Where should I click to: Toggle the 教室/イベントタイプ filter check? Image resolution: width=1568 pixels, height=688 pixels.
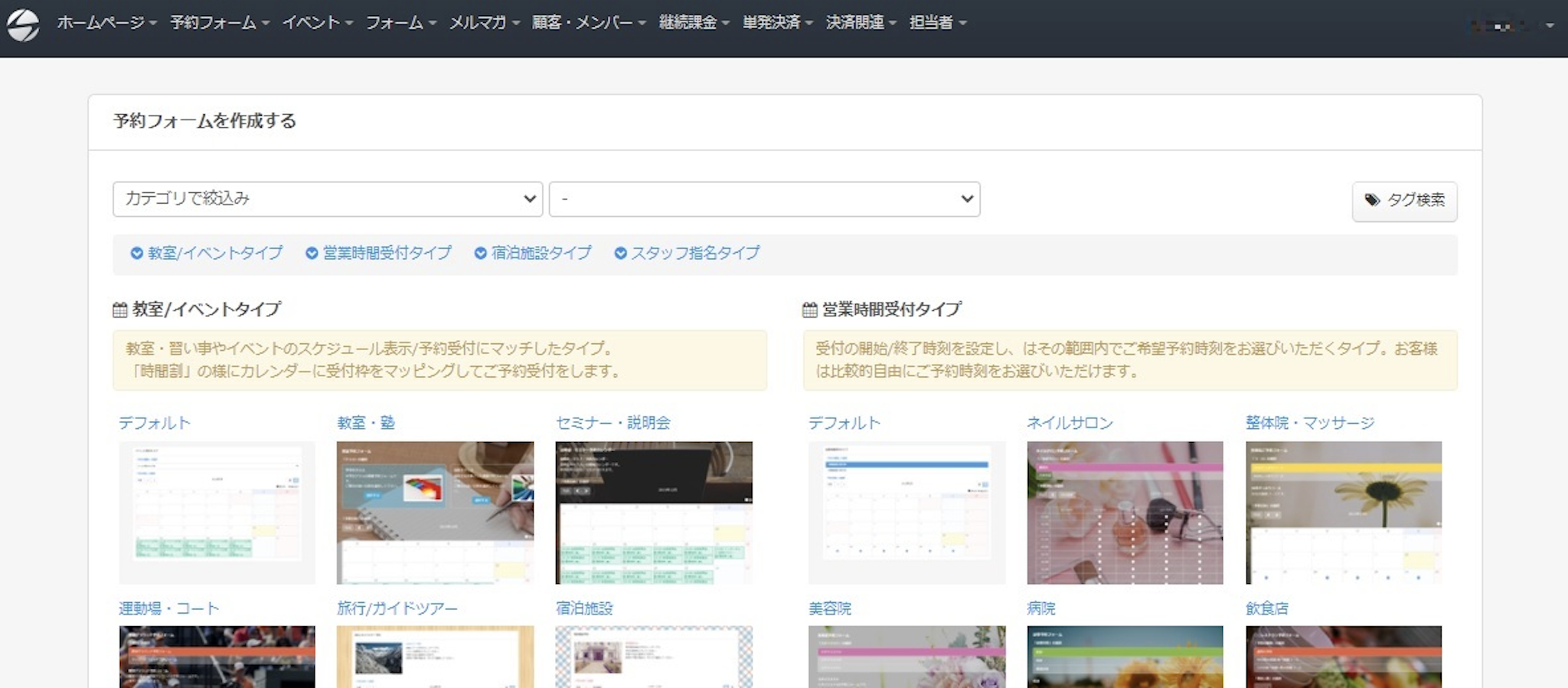(x=137, y=254)
